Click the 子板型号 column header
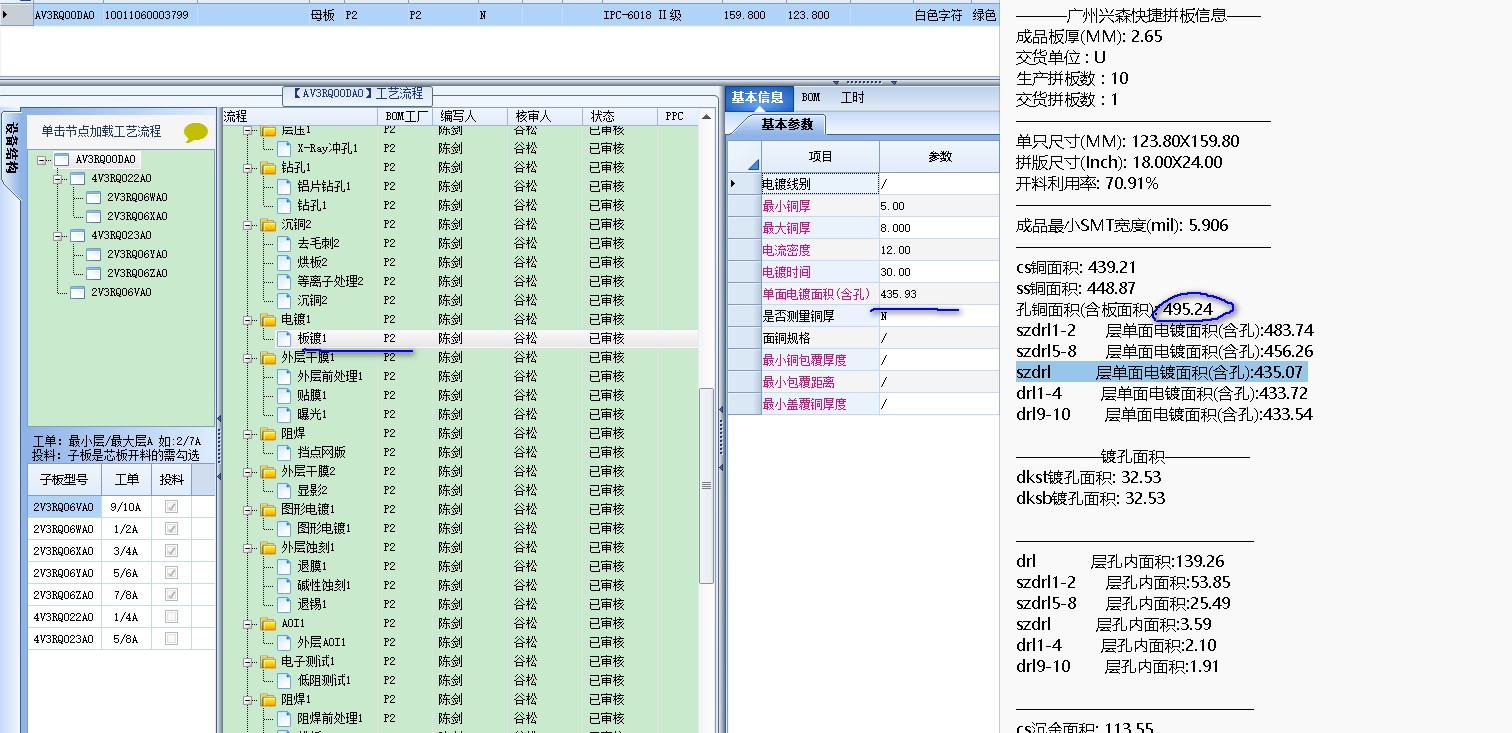Image resolution: width=1512 pixels, height=733 pixels. point(65,480)
